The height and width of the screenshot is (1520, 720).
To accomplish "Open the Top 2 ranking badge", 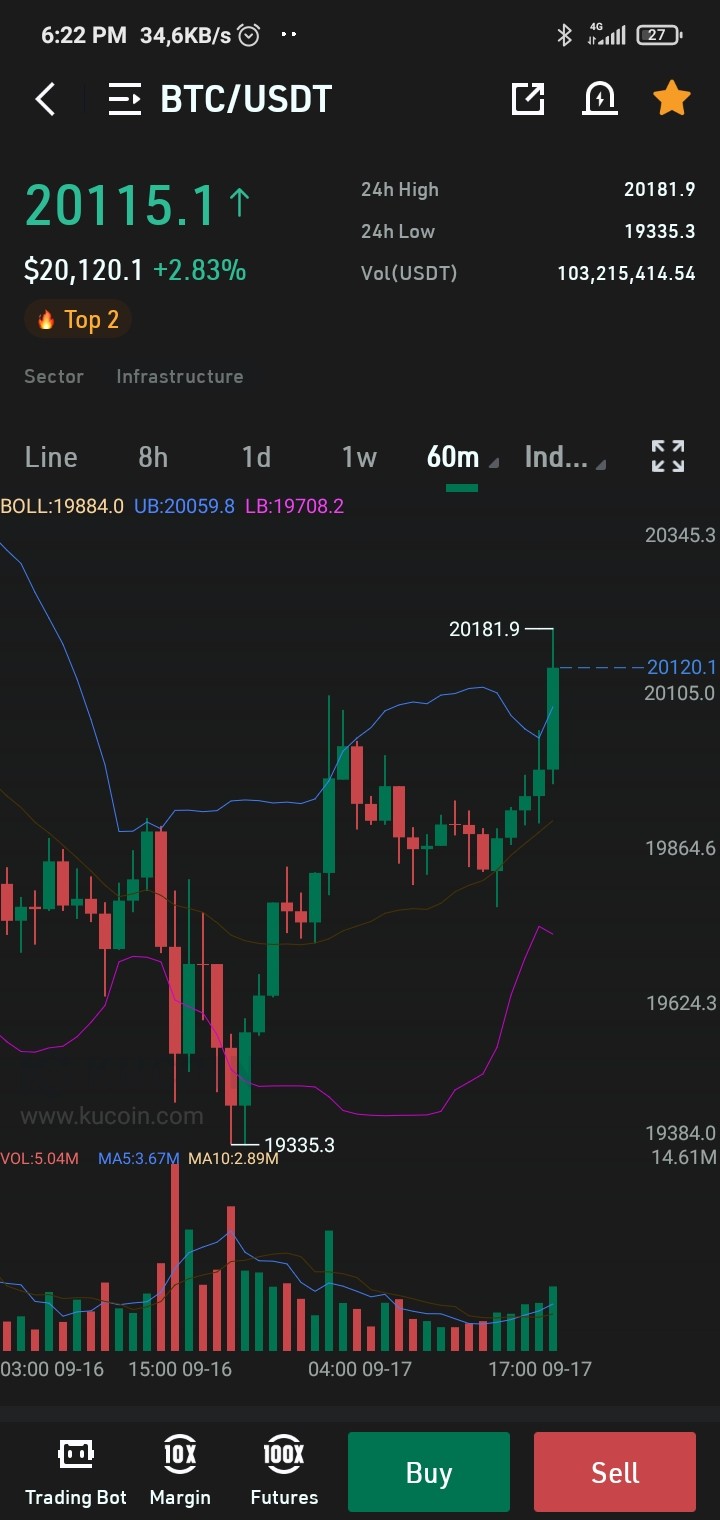I will [x=78, y=320].
